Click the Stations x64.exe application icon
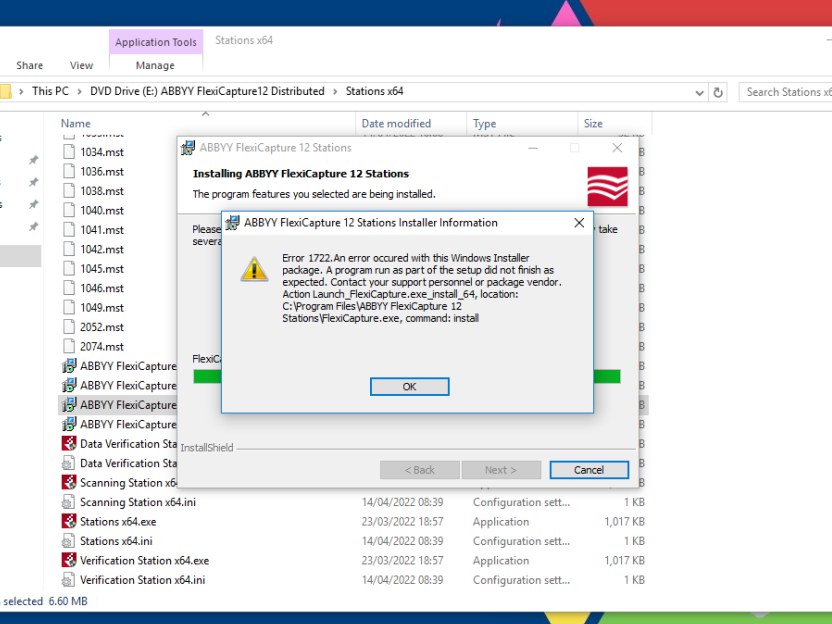832x624 pixels. [x=69, y=522]
